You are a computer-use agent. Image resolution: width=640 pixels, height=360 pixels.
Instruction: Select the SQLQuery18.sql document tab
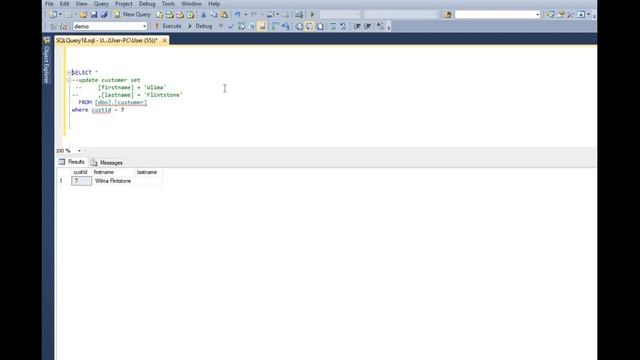point(107,40)
